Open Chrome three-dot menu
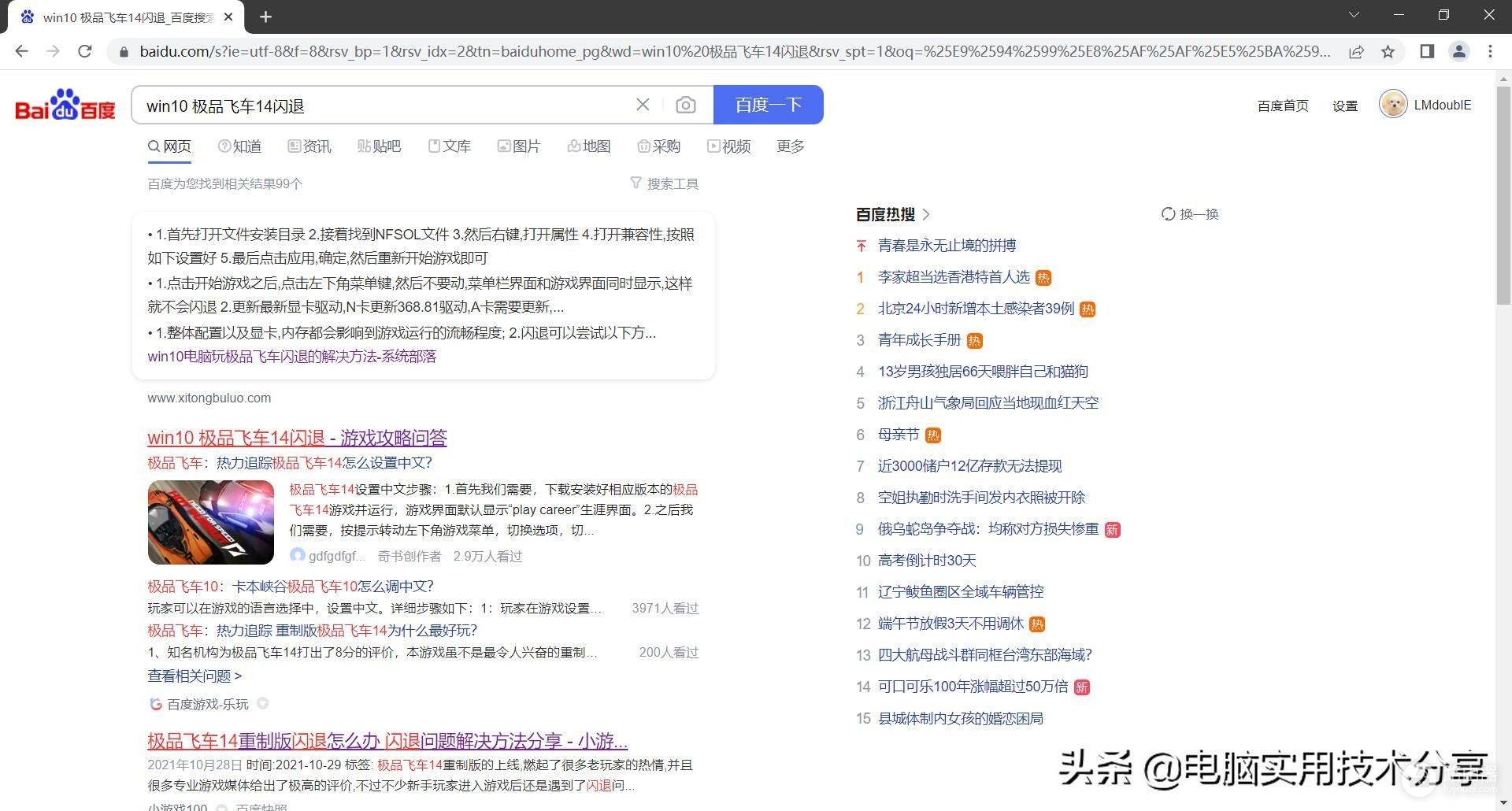This screenshot has width=1512, height=811. (1490, 52)
